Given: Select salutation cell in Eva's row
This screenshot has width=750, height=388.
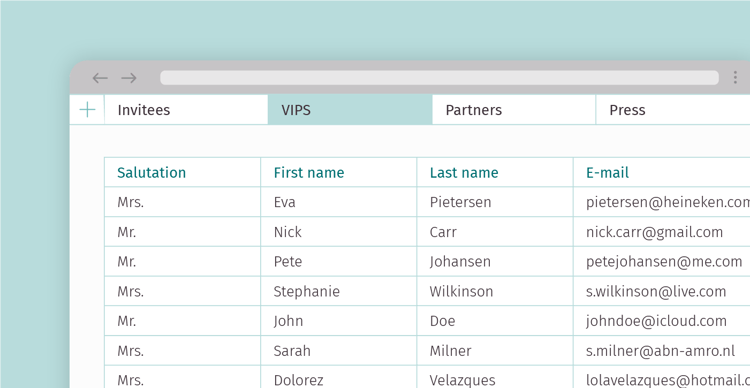Looking at the screenshot, I should pyautogui.click(x=183, y=202).
